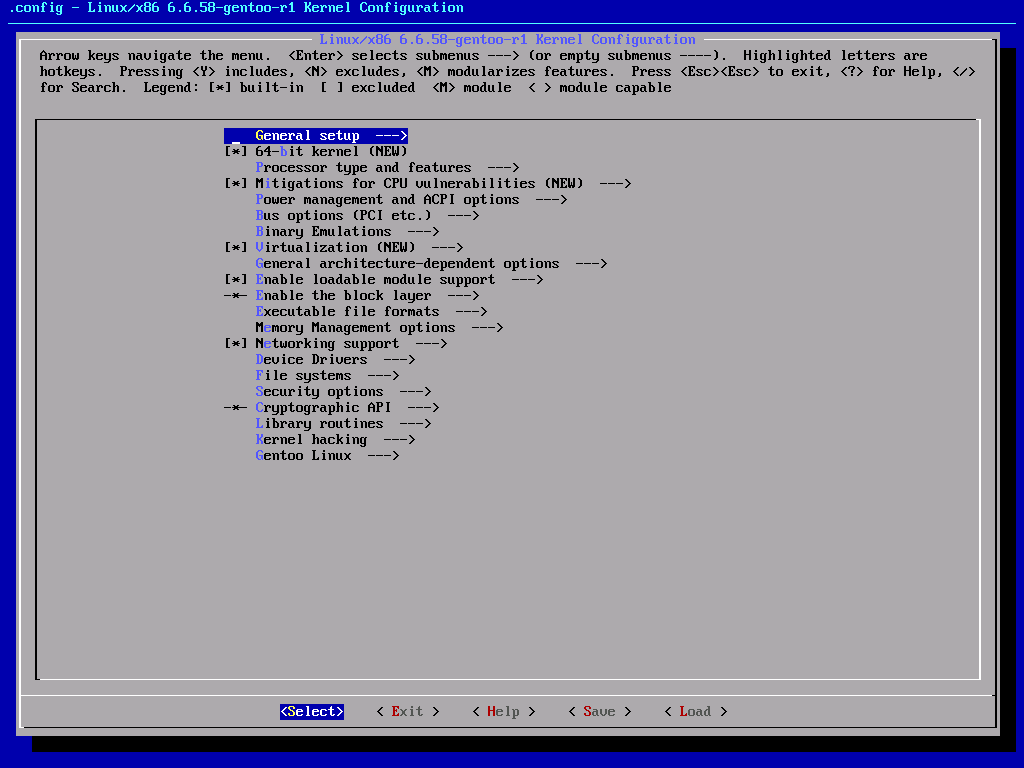Expand Enable the block layer arrow
Screen dimensions: 1024x768
tap(463, 296)
